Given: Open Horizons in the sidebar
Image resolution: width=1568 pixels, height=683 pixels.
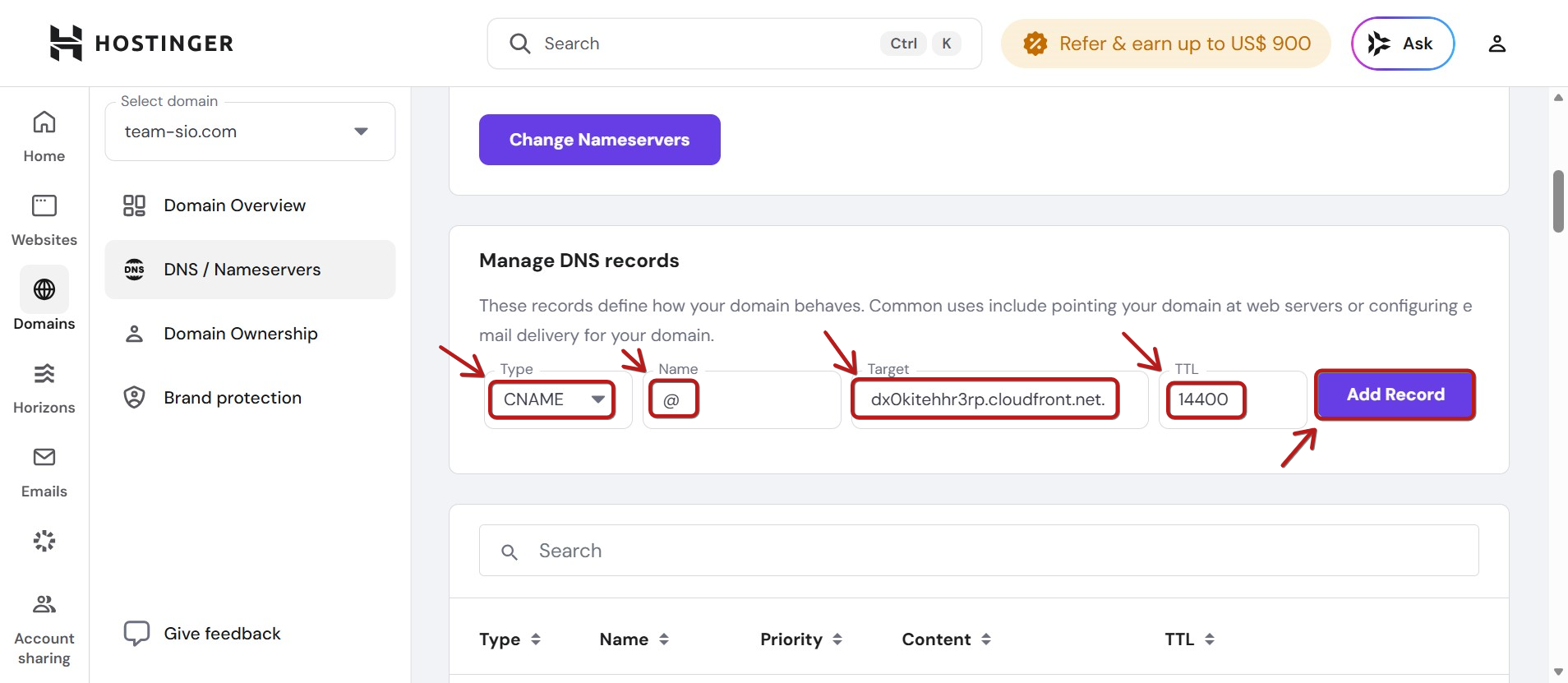Looking at the screenshot, I should pos(44,389).
